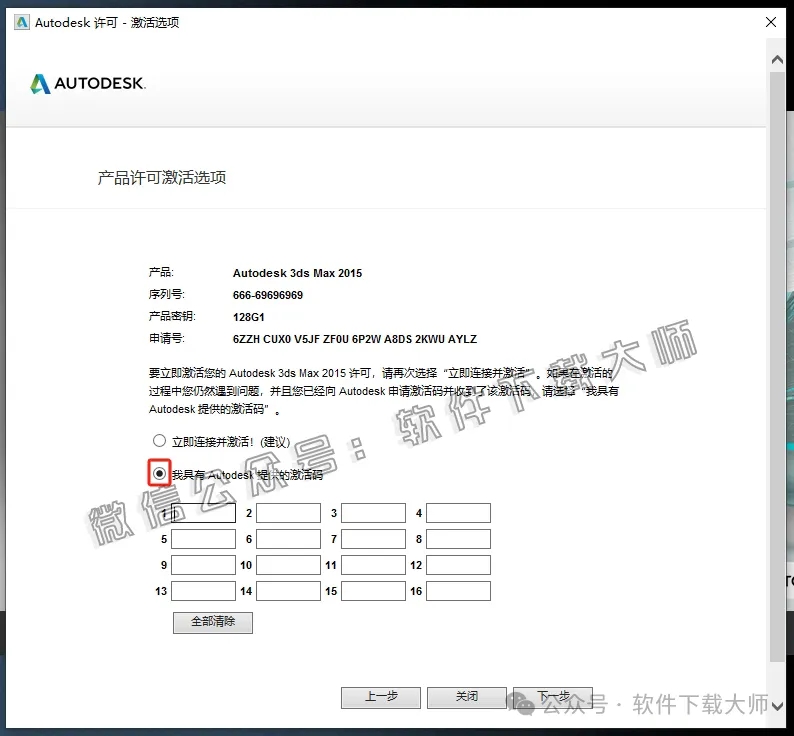This screenshot has width=794, height=736.
Task: Click the product key 128G1
Action: pyautogui.click(x=249, y=317)
